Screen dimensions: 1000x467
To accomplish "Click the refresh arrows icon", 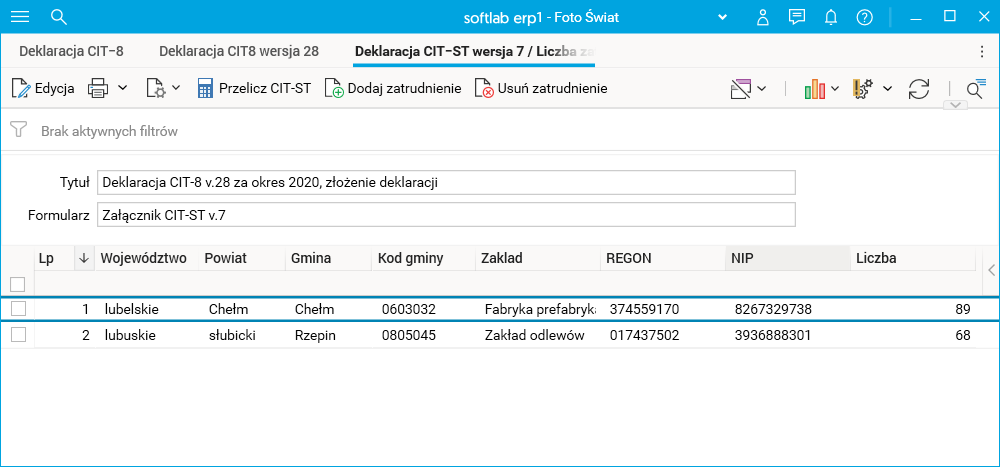I will (919, 88).
